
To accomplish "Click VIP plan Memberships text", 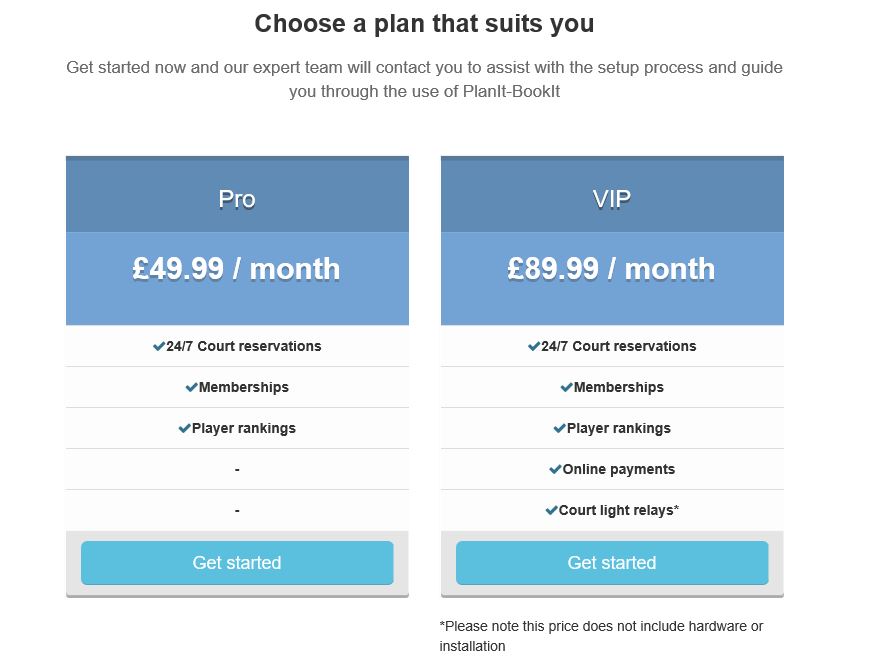I will (619, 387).
